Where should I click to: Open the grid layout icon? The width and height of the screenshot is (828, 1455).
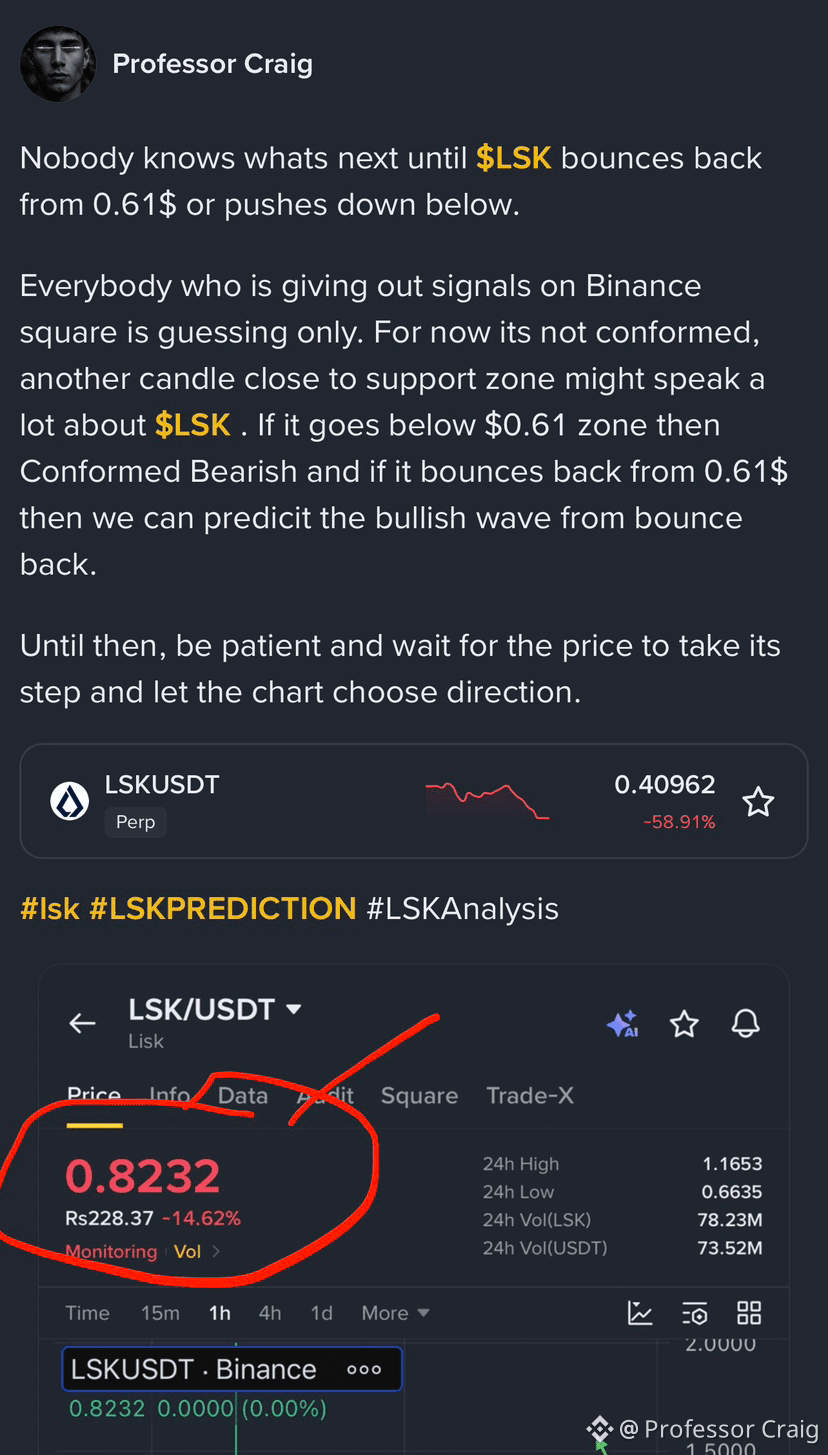click(x=749, y=1313)
